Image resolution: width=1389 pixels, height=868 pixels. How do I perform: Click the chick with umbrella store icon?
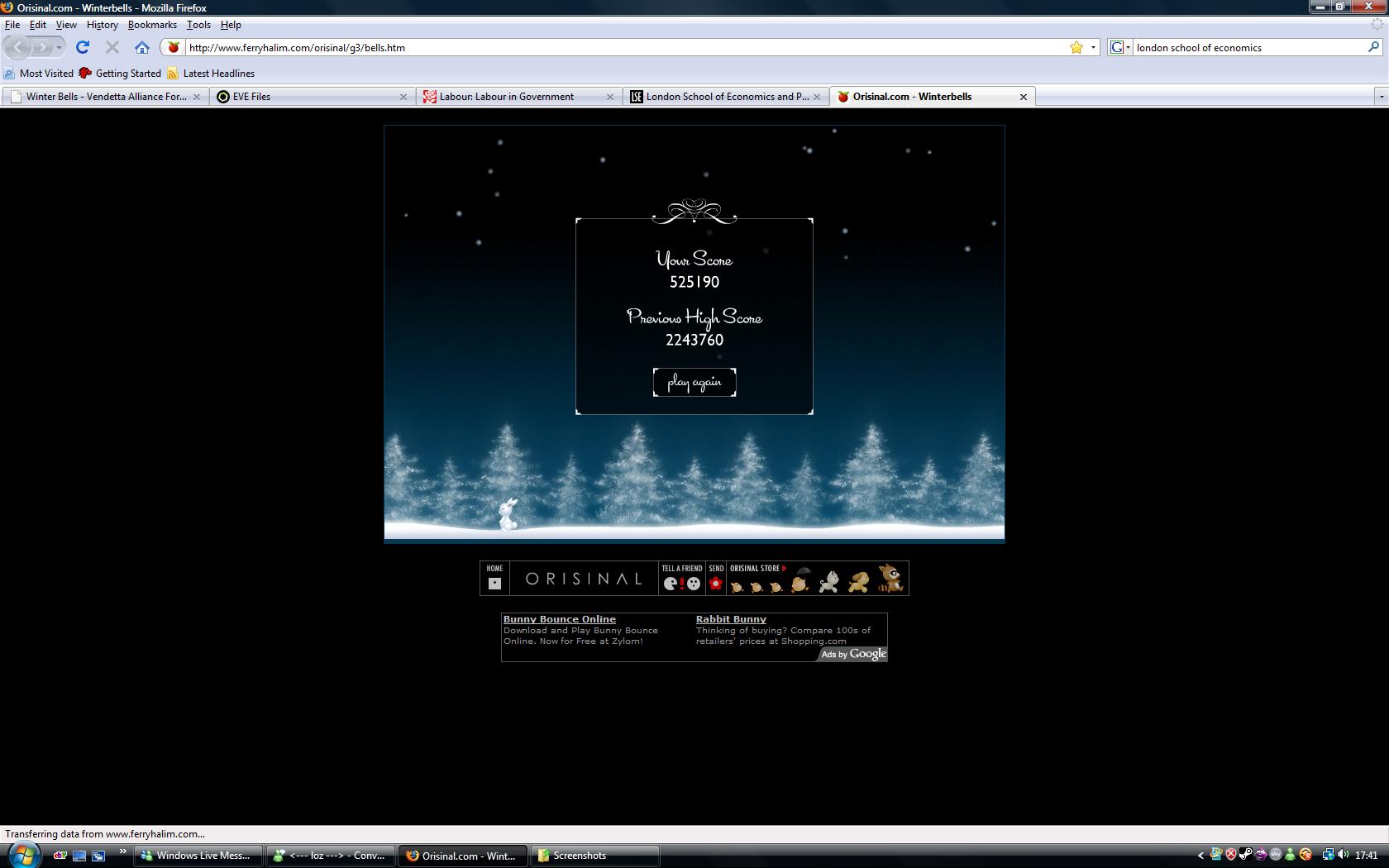800,579
